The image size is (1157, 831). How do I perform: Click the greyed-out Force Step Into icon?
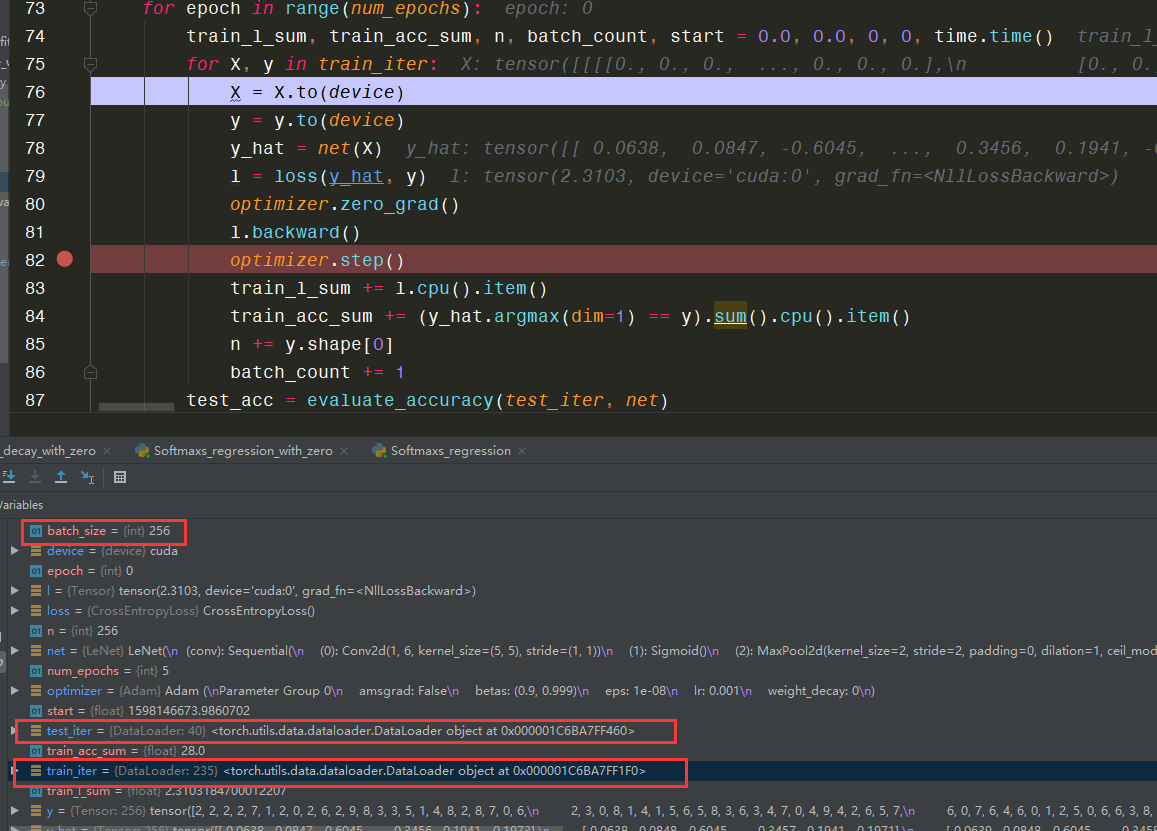pos(35,477)
